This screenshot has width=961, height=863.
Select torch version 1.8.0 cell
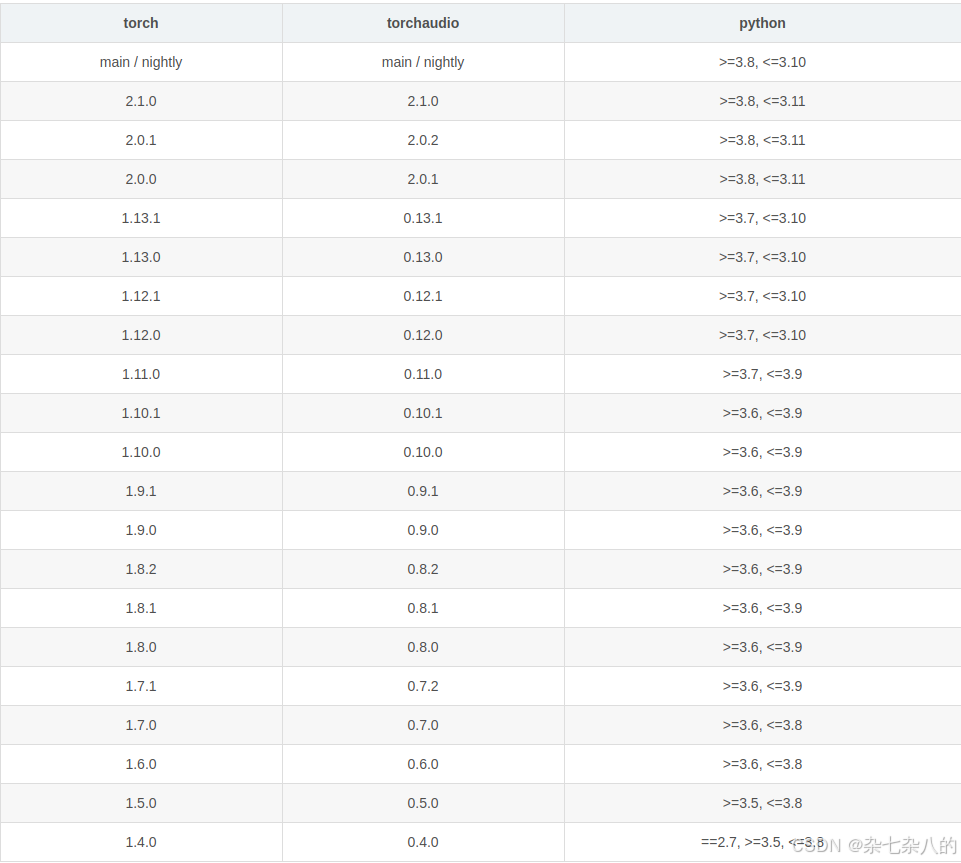coord(141,648)
